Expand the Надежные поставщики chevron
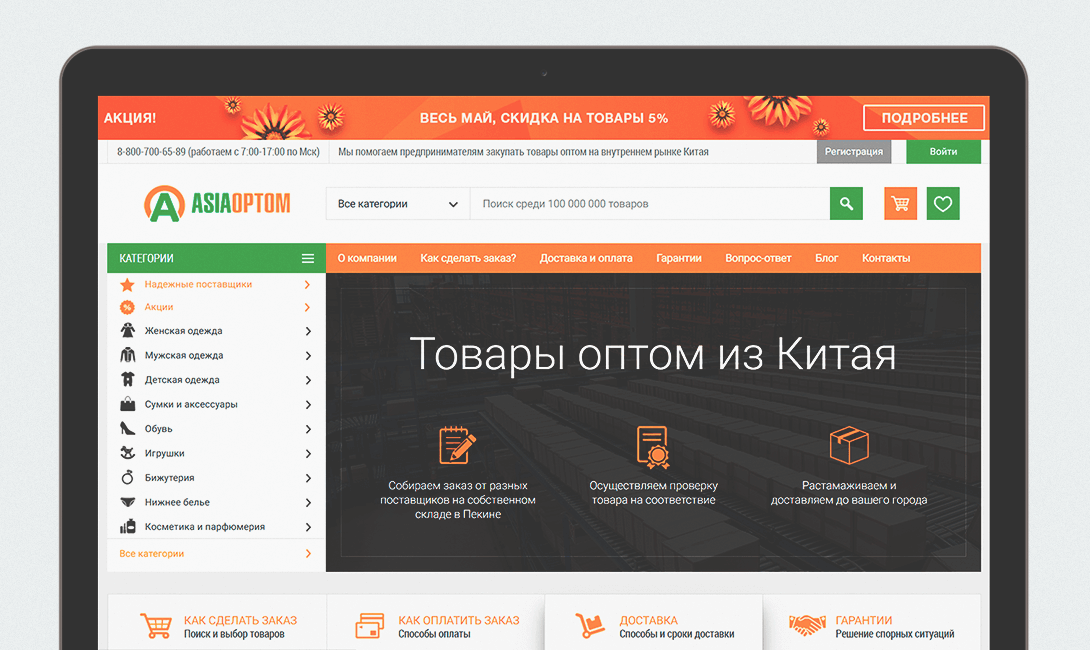Screen dimensions: 1090x650 point(307,285)
